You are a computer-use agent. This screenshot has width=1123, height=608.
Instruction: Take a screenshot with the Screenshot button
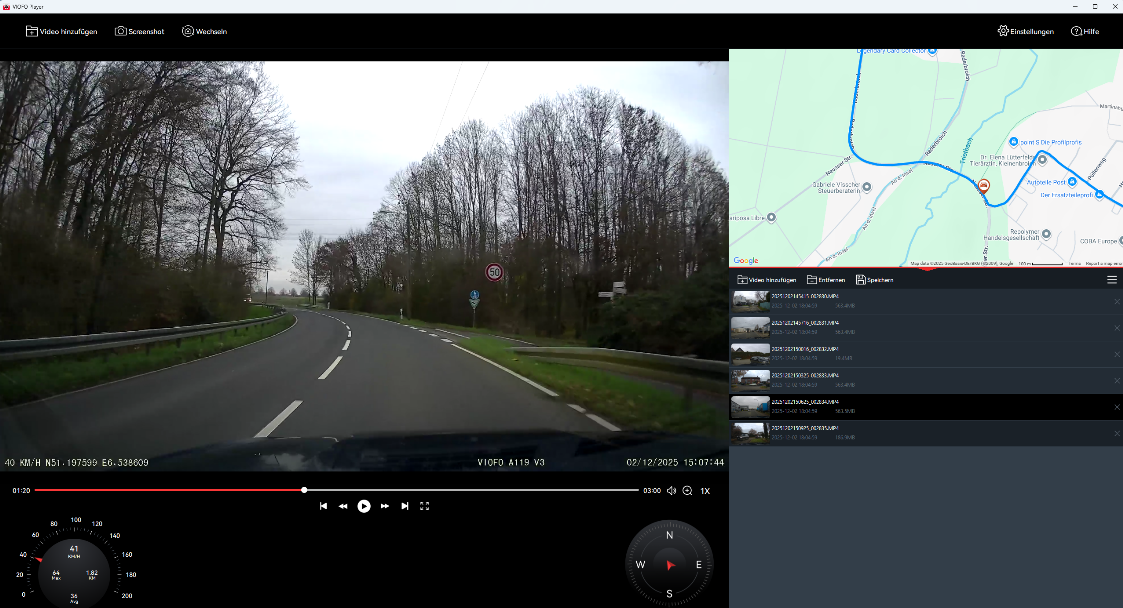(x=139, y=31)
